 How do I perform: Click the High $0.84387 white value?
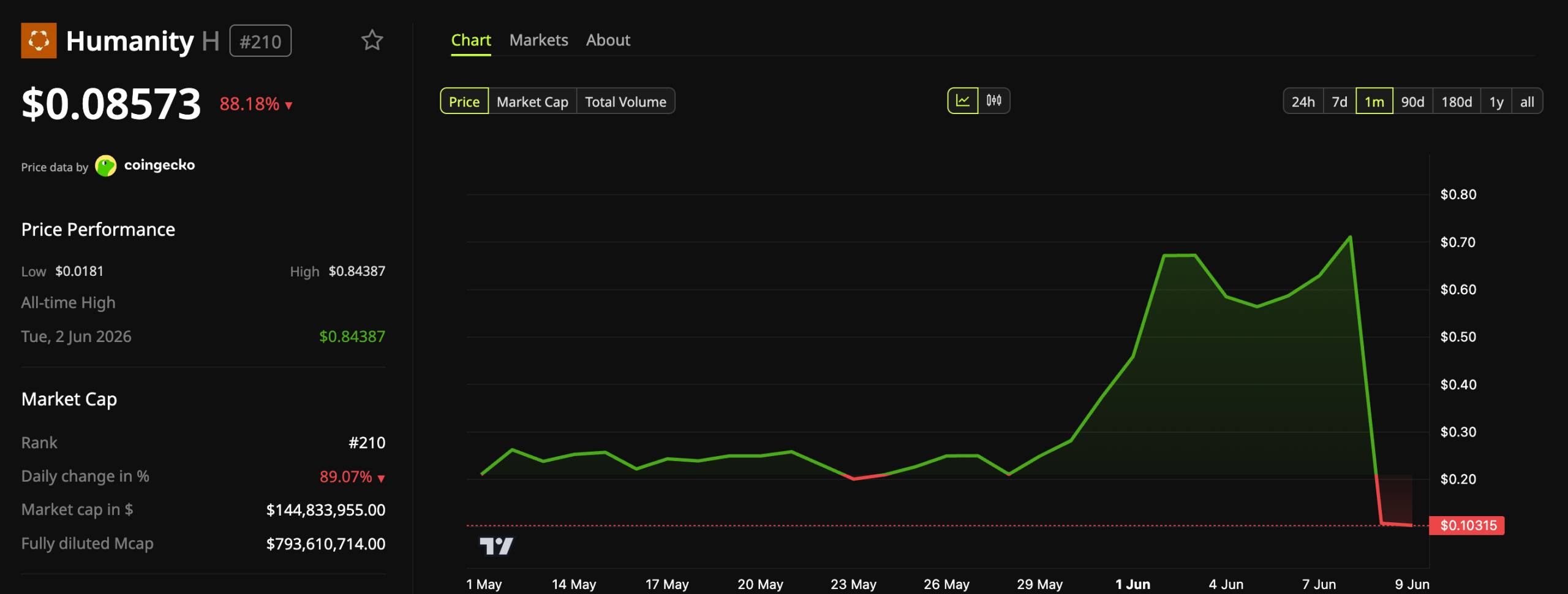point(356,271)
